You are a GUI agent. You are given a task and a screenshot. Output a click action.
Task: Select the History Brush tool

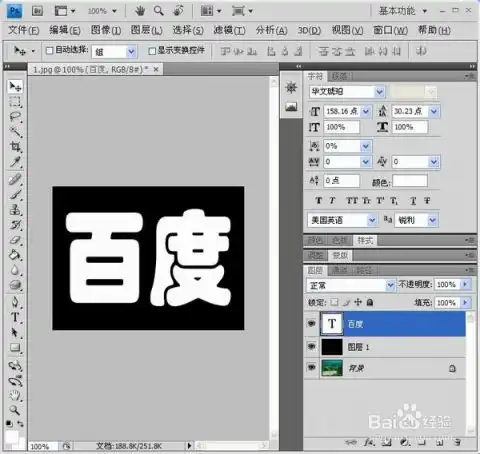pos(15,225)
